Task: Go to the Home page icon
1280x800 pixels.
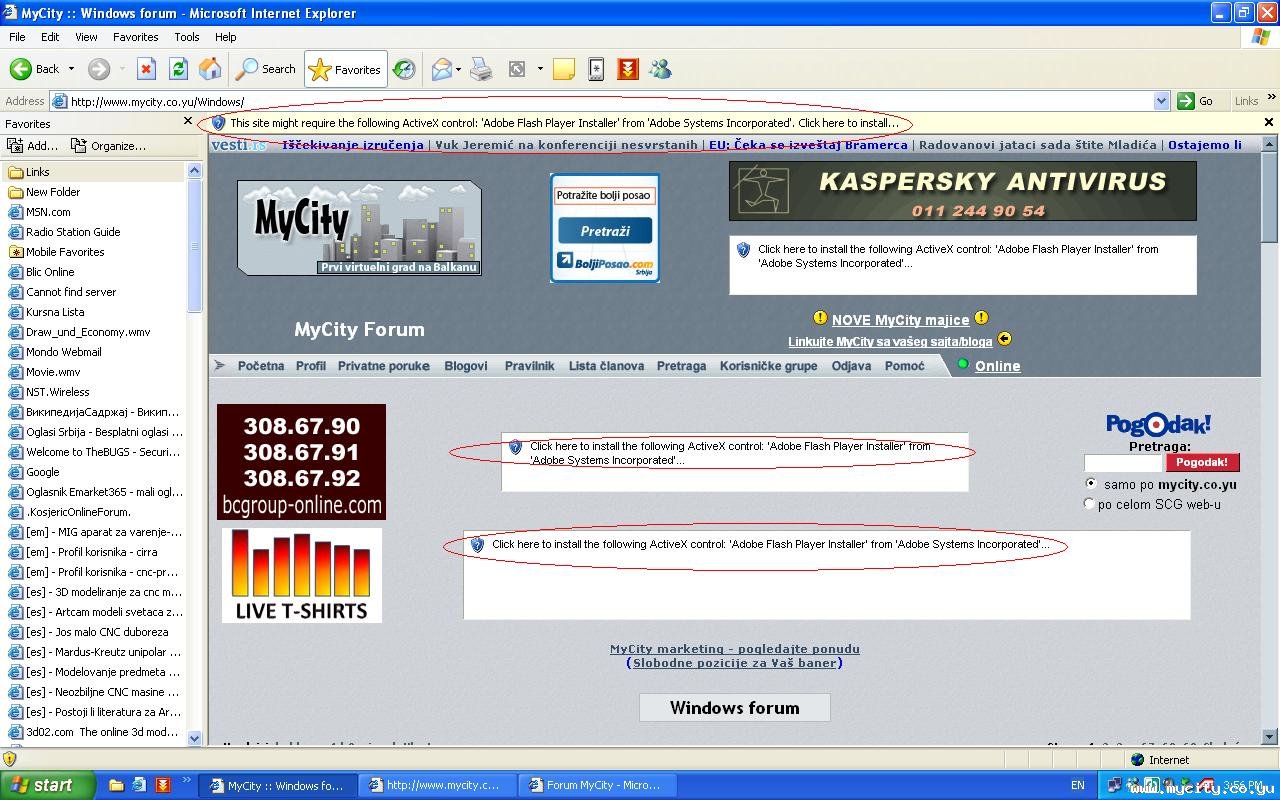Action: point(210,69)
